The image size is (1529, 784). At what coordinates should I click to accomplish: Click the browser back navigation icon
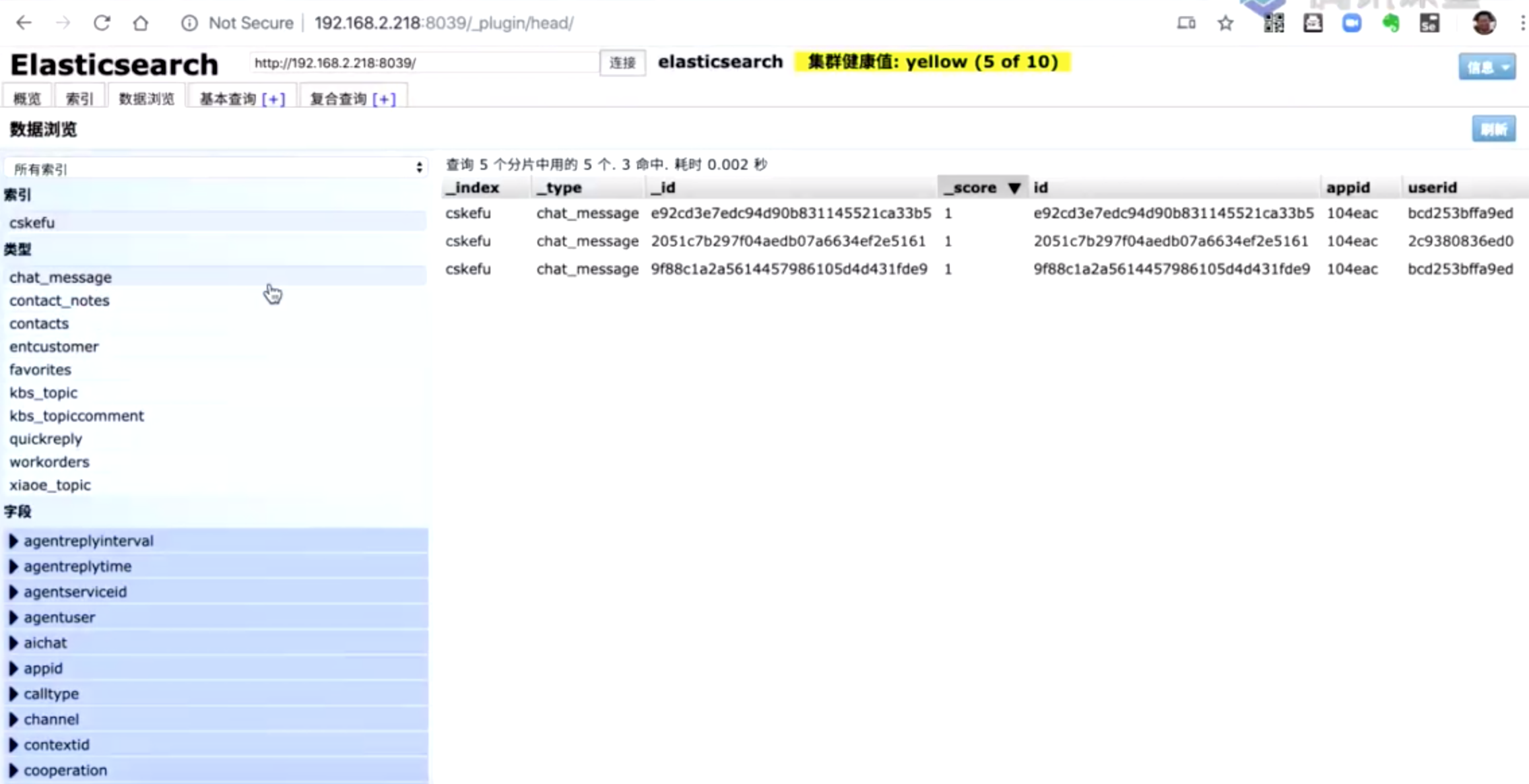[25, 23]
